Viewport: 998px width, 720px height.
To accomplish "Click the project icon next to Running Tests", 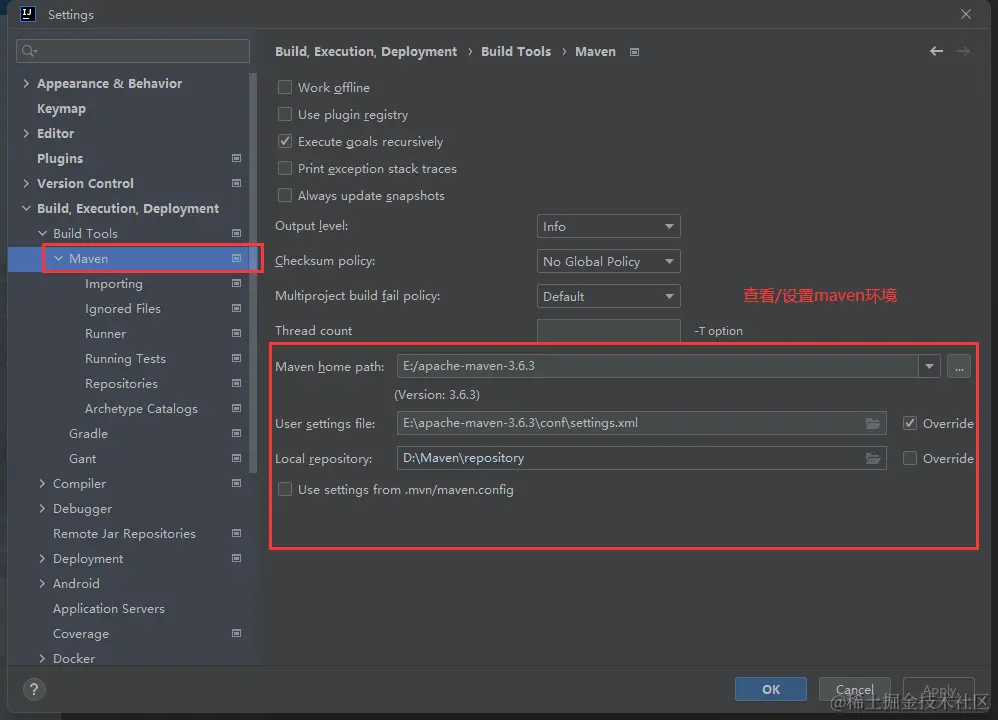I will 236,358.
